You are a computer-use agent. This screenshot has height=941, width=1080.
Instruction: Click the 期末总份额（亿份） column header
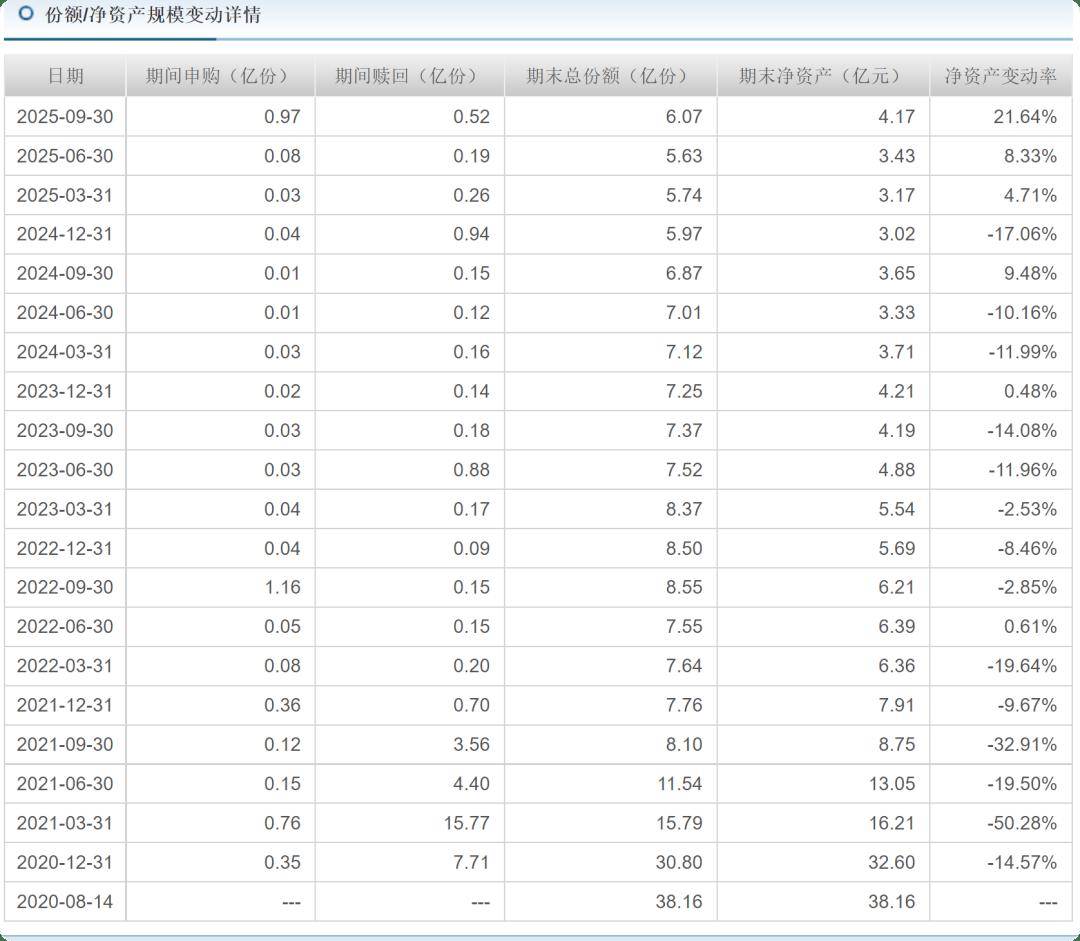[610, 77]
